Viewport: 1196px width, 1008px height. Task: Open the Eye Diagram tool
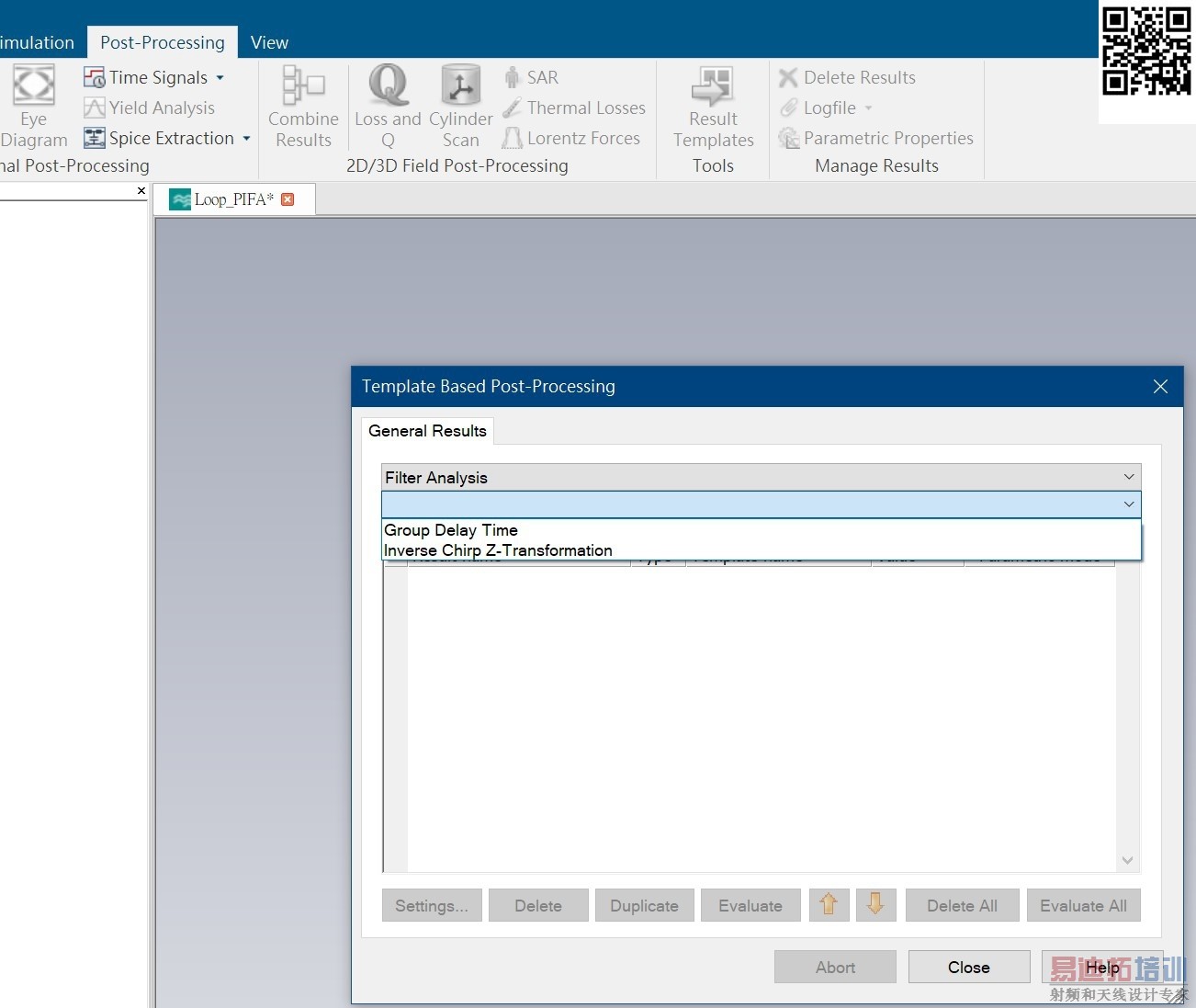point(34,107)
